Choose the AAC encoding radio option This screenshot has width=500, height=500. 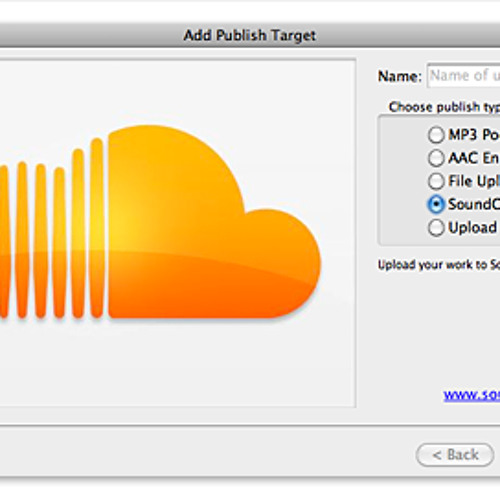pos(436,158)
